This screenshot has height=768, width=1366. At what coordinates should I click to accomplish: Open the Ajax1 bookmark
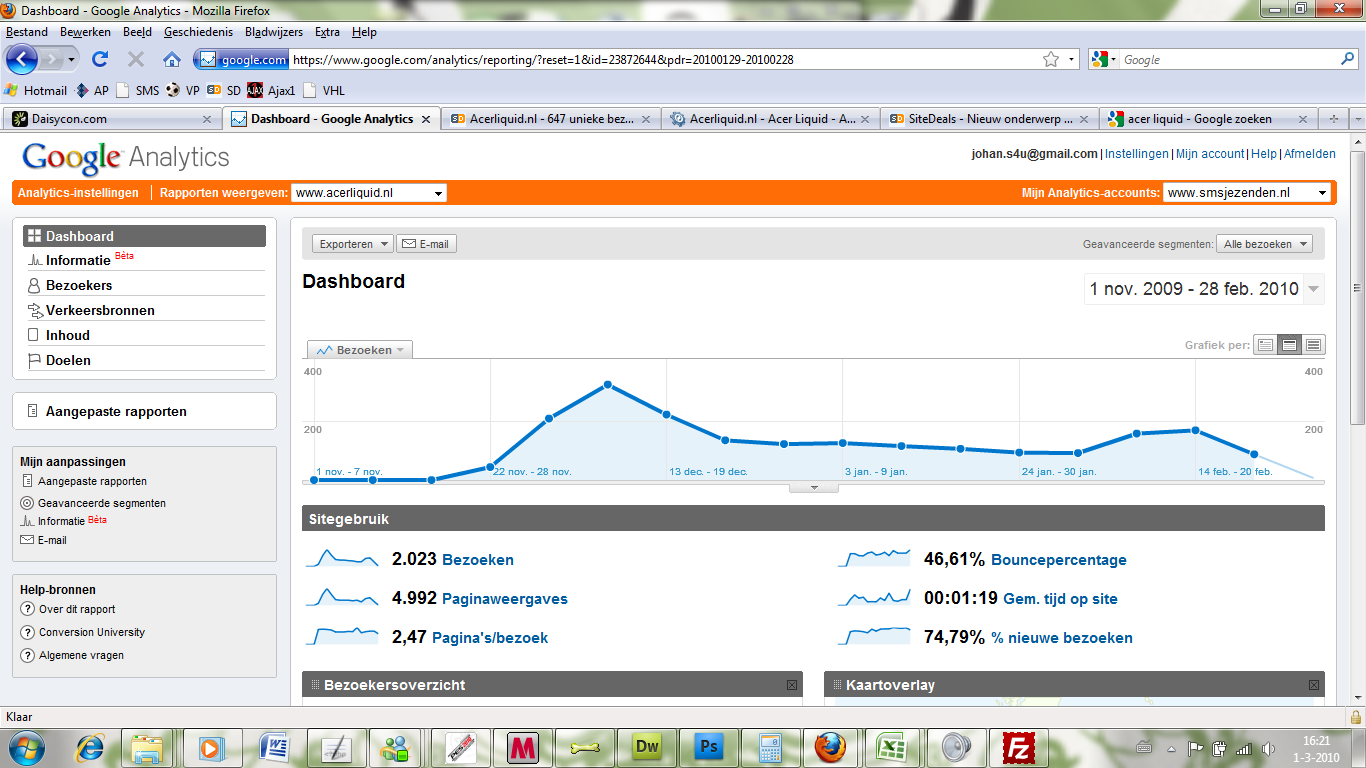click(272, 90)
